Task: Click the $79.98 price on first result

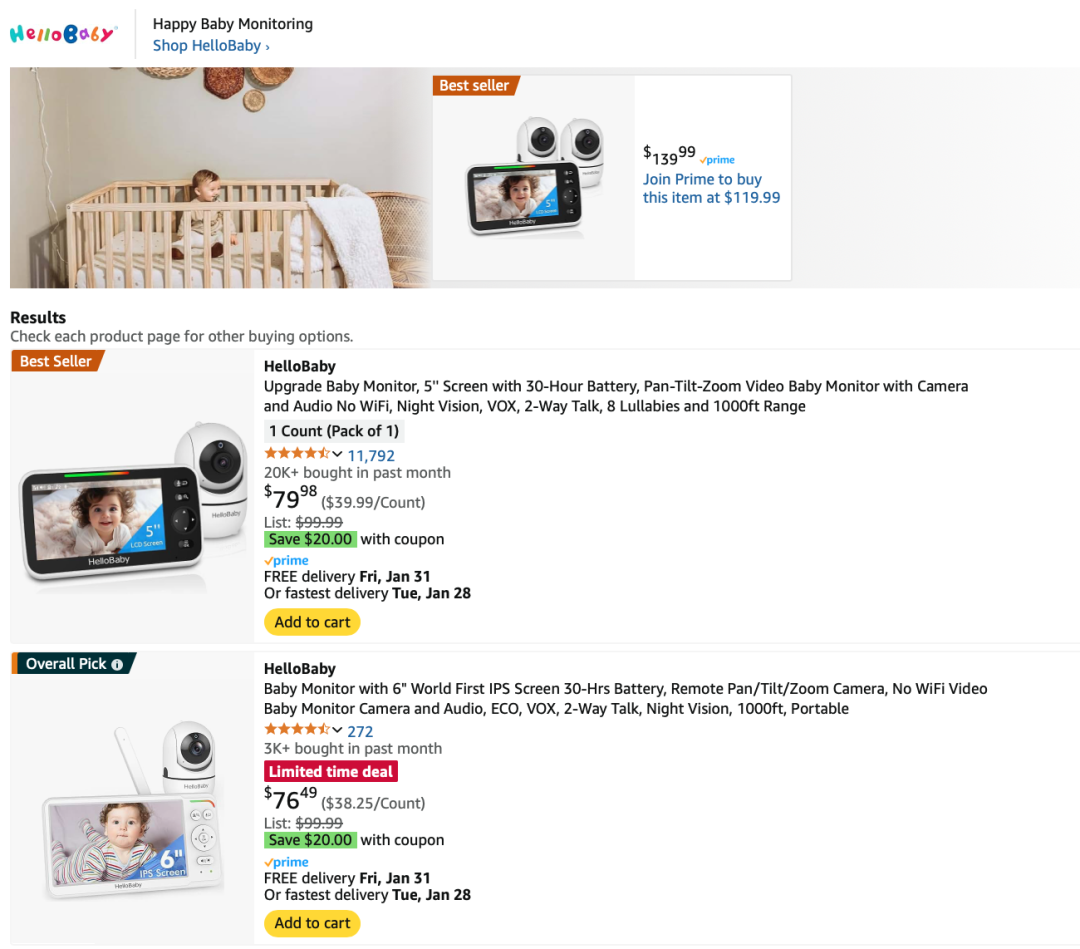Action: 290,497
